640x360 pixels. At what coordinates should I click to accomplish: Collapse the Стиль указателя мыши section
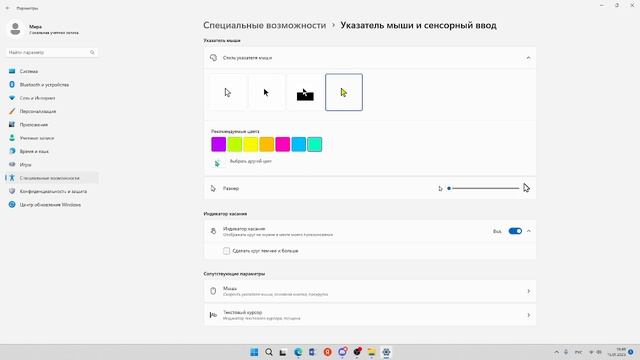click(528, 58)
